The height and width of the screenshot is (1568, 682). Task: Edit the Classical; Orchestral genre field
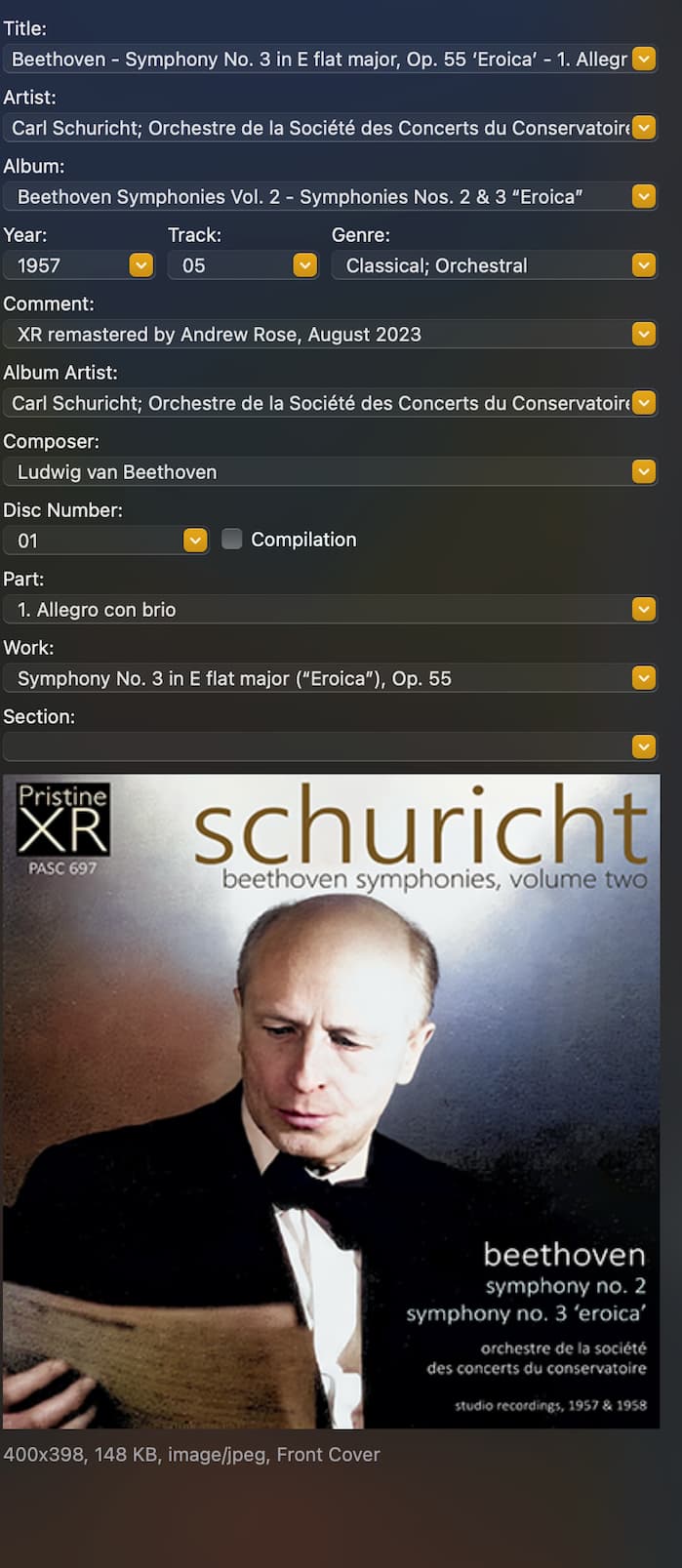coord(482,265)
